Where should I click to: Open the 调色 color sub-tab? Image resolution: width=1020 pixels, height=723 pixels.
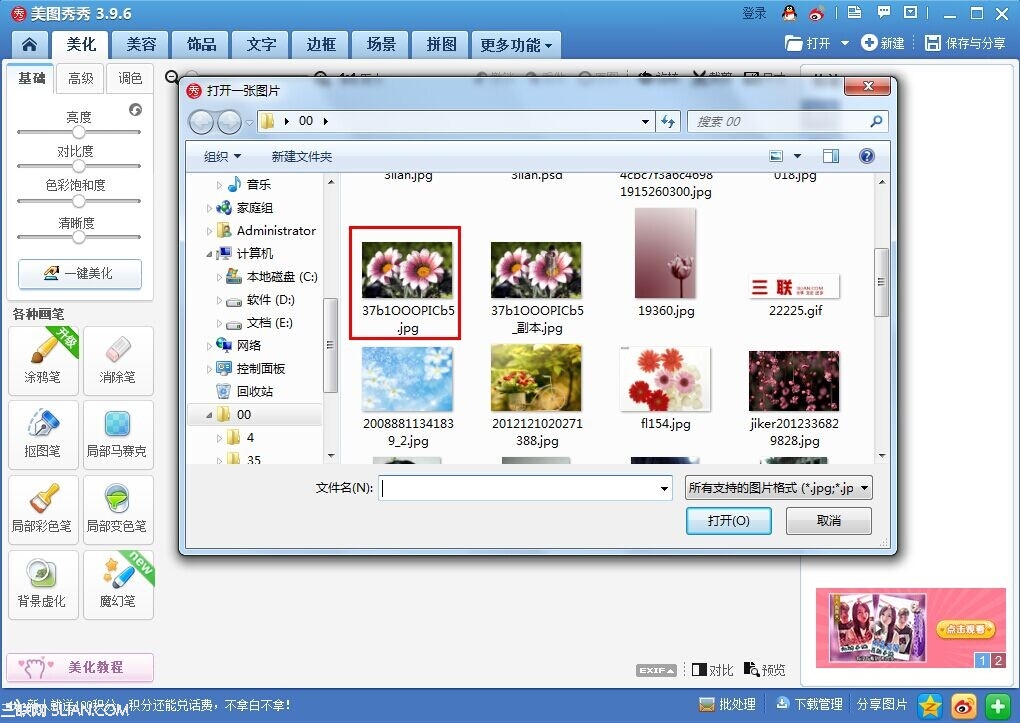[x=130, y=79]
